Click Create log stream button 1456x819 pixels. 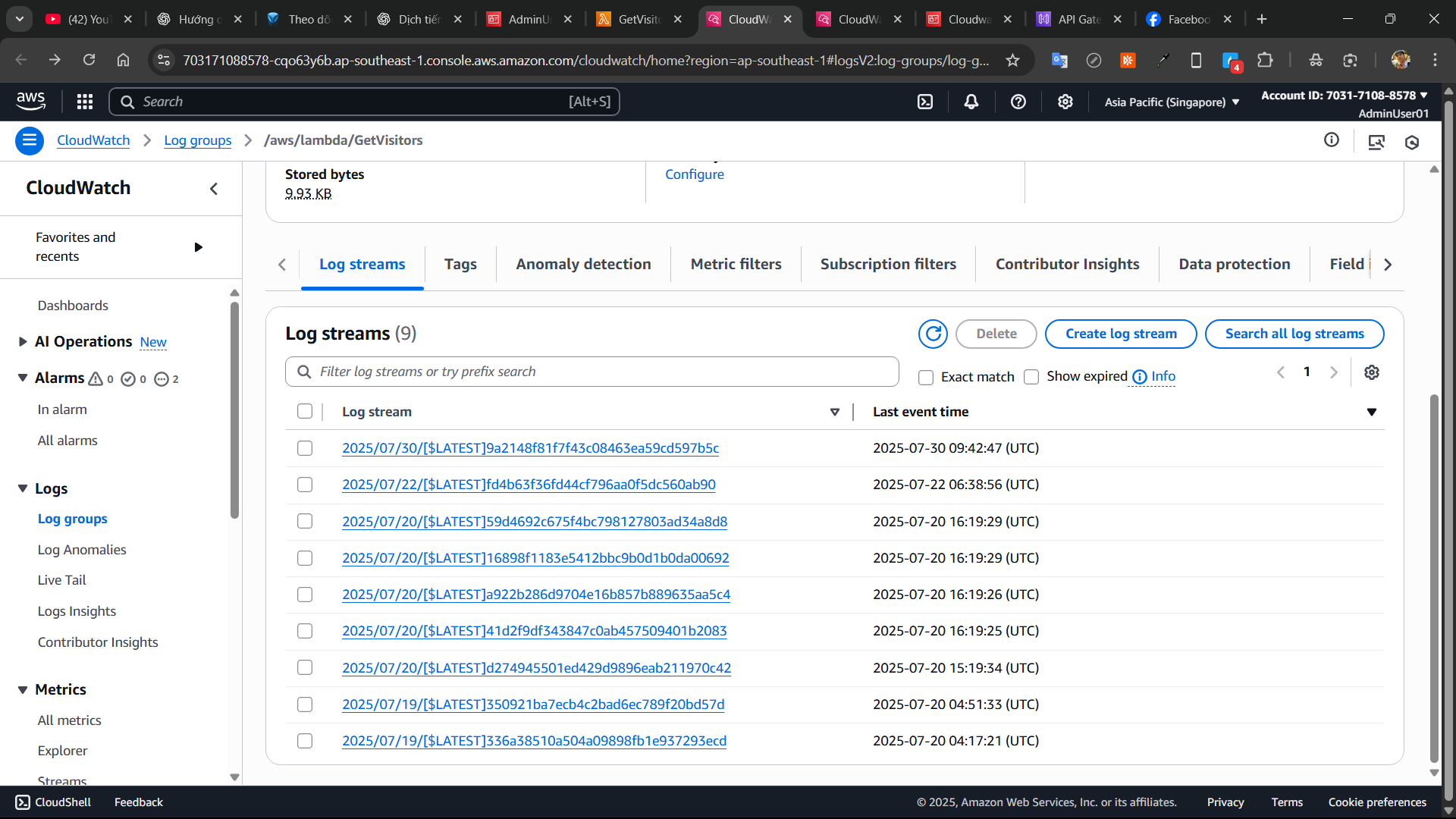(x=1121, y=334)
